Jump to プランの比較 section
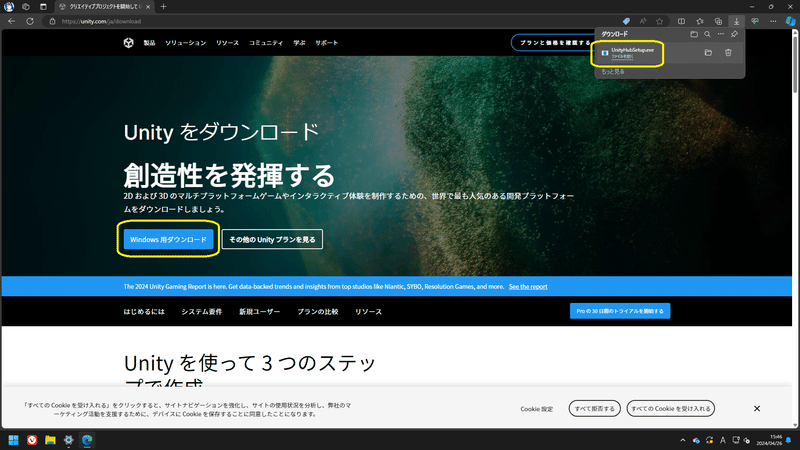Image resolution: width=800 pixels, height=450 pixels. click(317, 312)
